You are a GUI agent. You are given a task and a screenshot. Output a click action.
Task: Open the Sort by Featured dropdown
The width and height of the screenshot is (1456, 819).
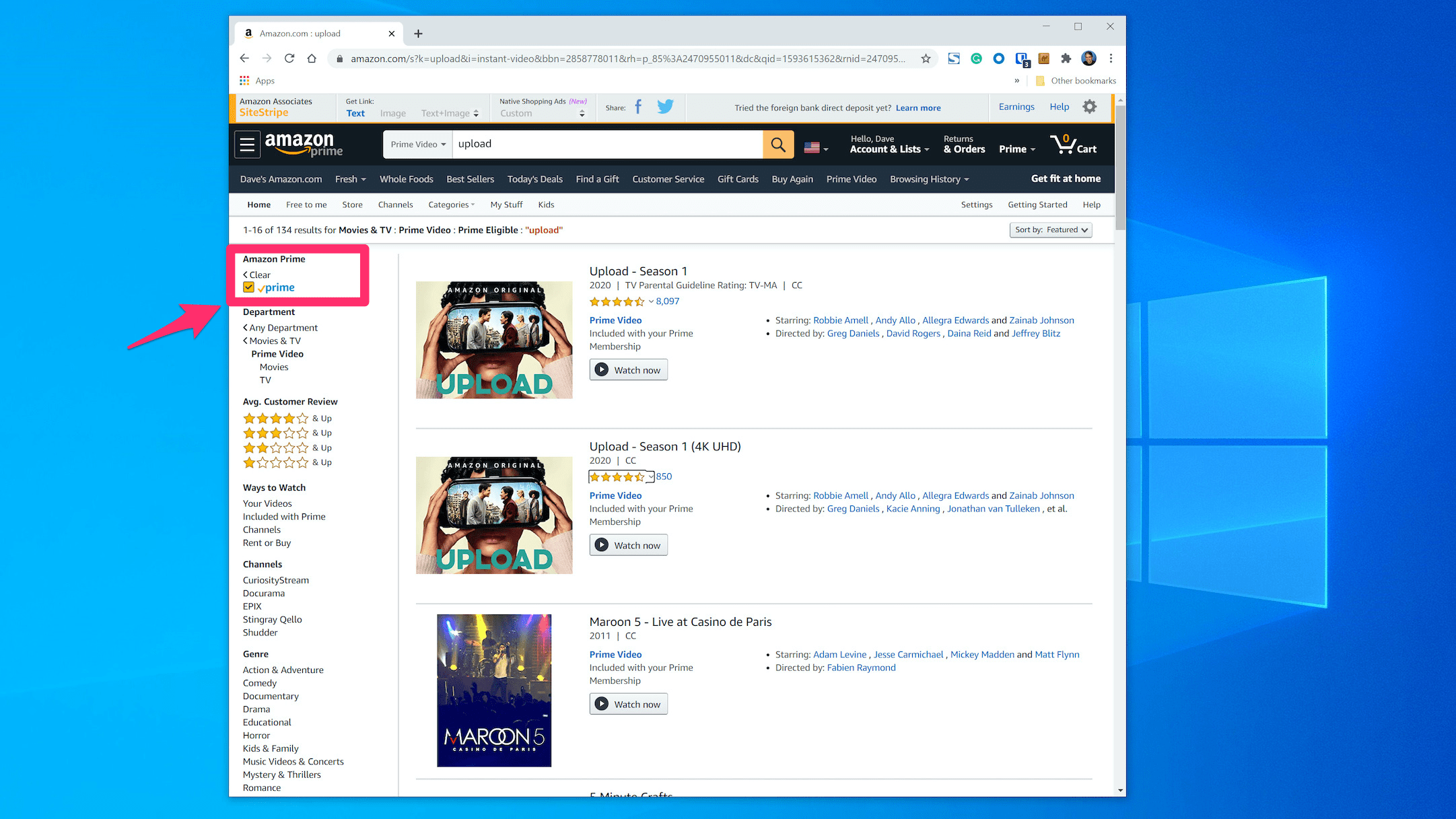tap(1050, 230)
